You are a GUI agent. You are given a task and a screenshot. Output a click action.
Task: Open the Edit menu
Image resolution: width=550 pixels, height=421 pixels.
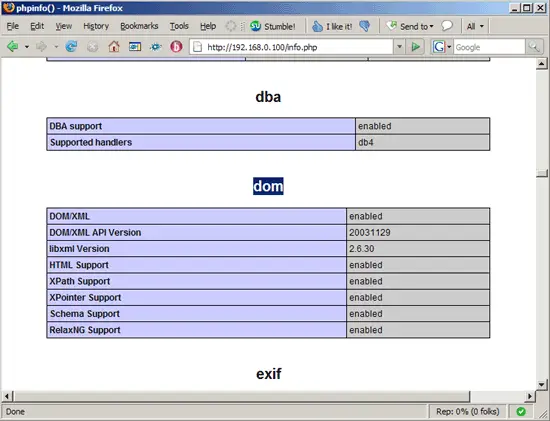[x=37, y=26]
